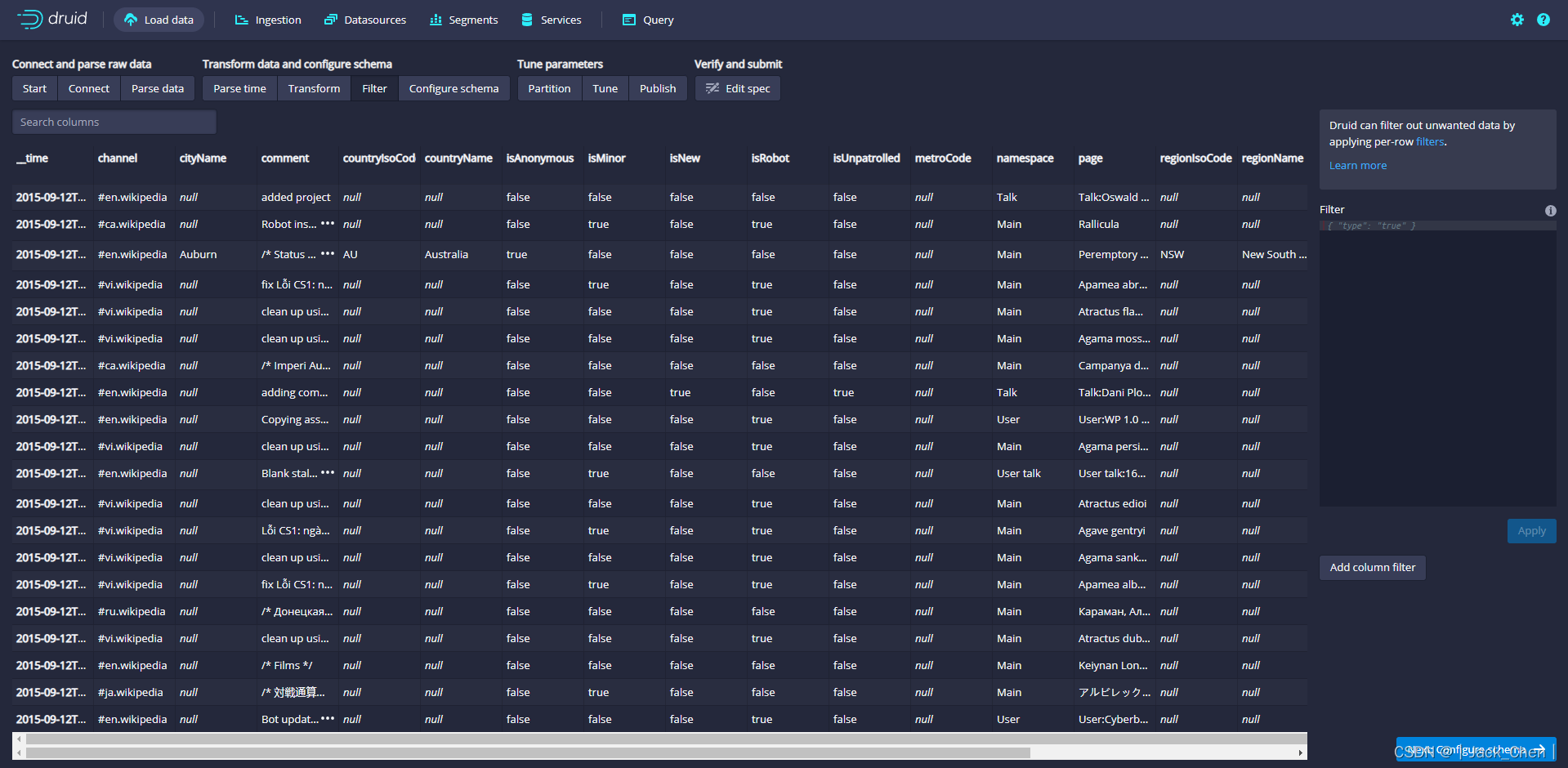
Task: Expand the ellipsis on 'Bot updat...' comment
Action: point(328,718)
